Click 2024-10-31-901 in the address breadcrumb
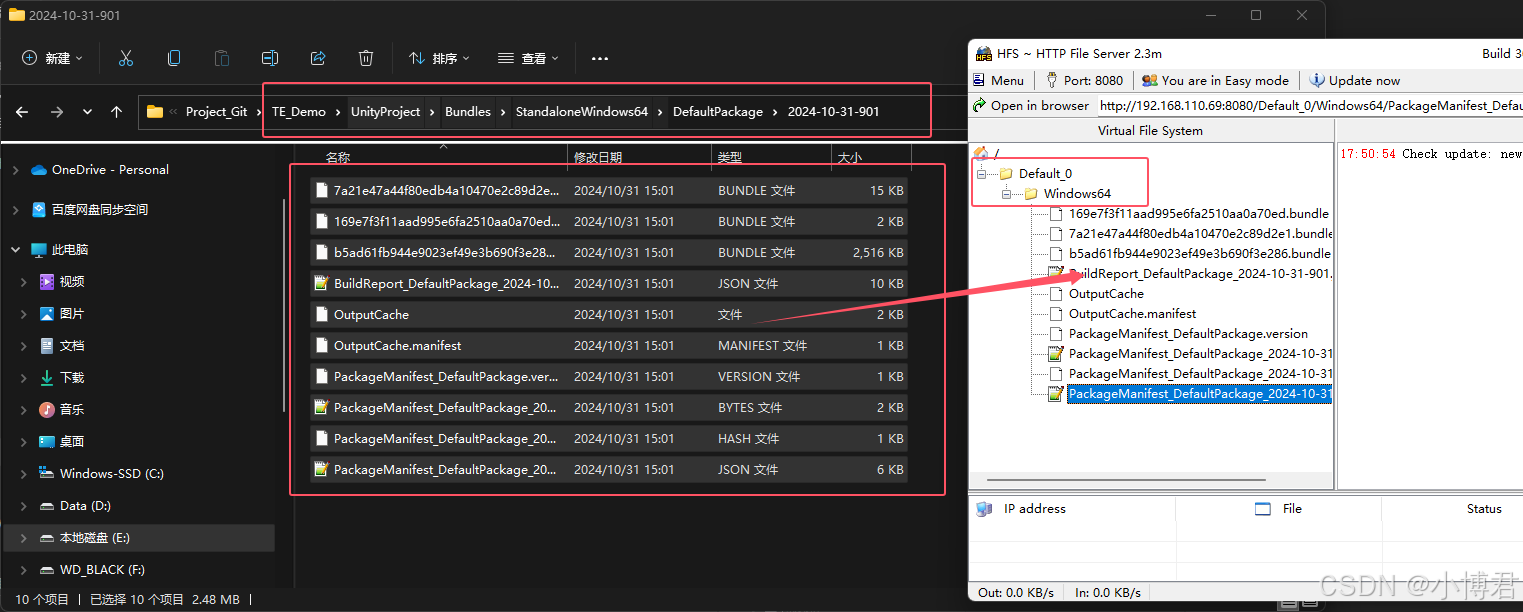This screenshot has width=1523, height=612. click(x=834, y=112)
